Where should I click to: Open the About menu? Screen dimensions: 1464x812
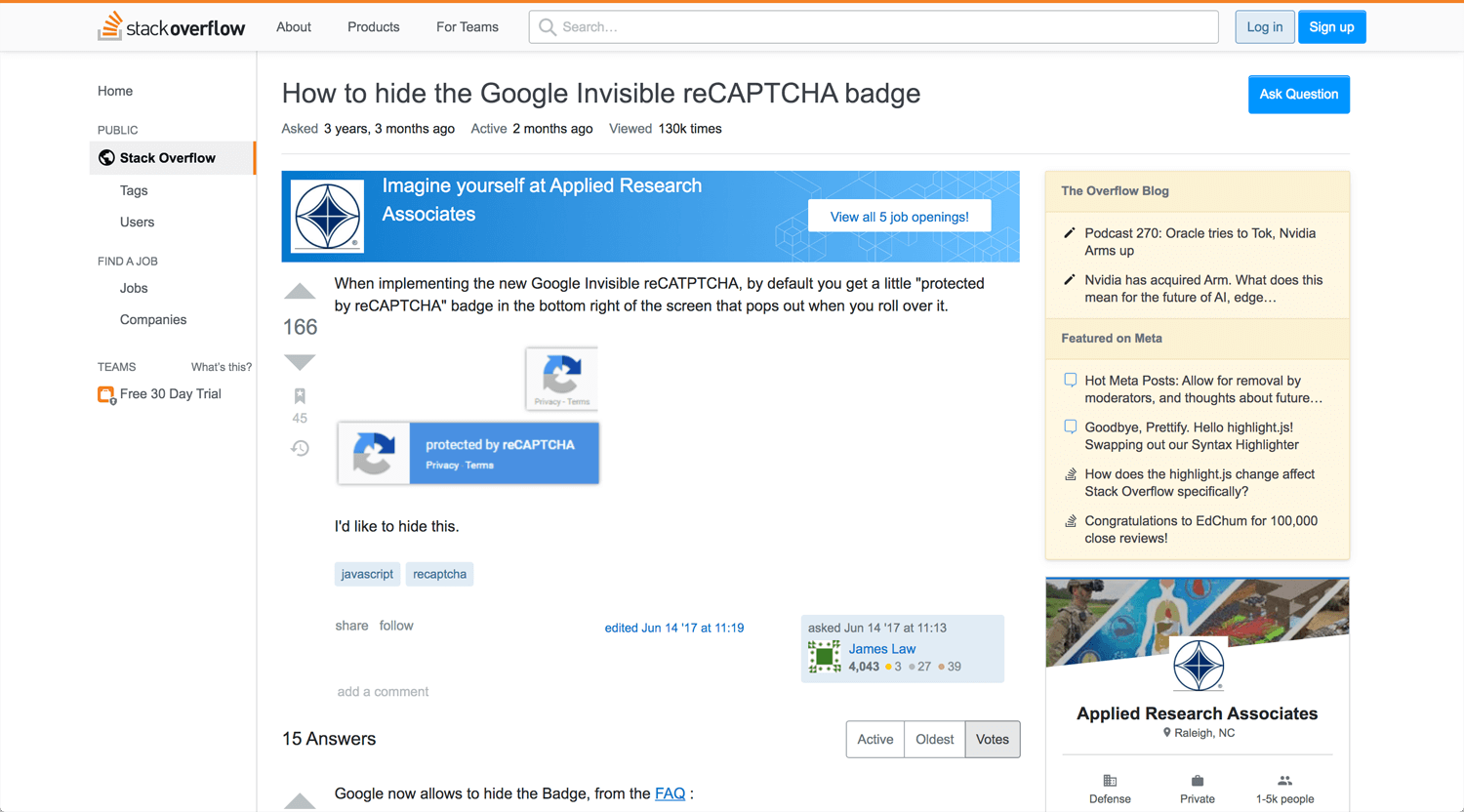[294, 27]
